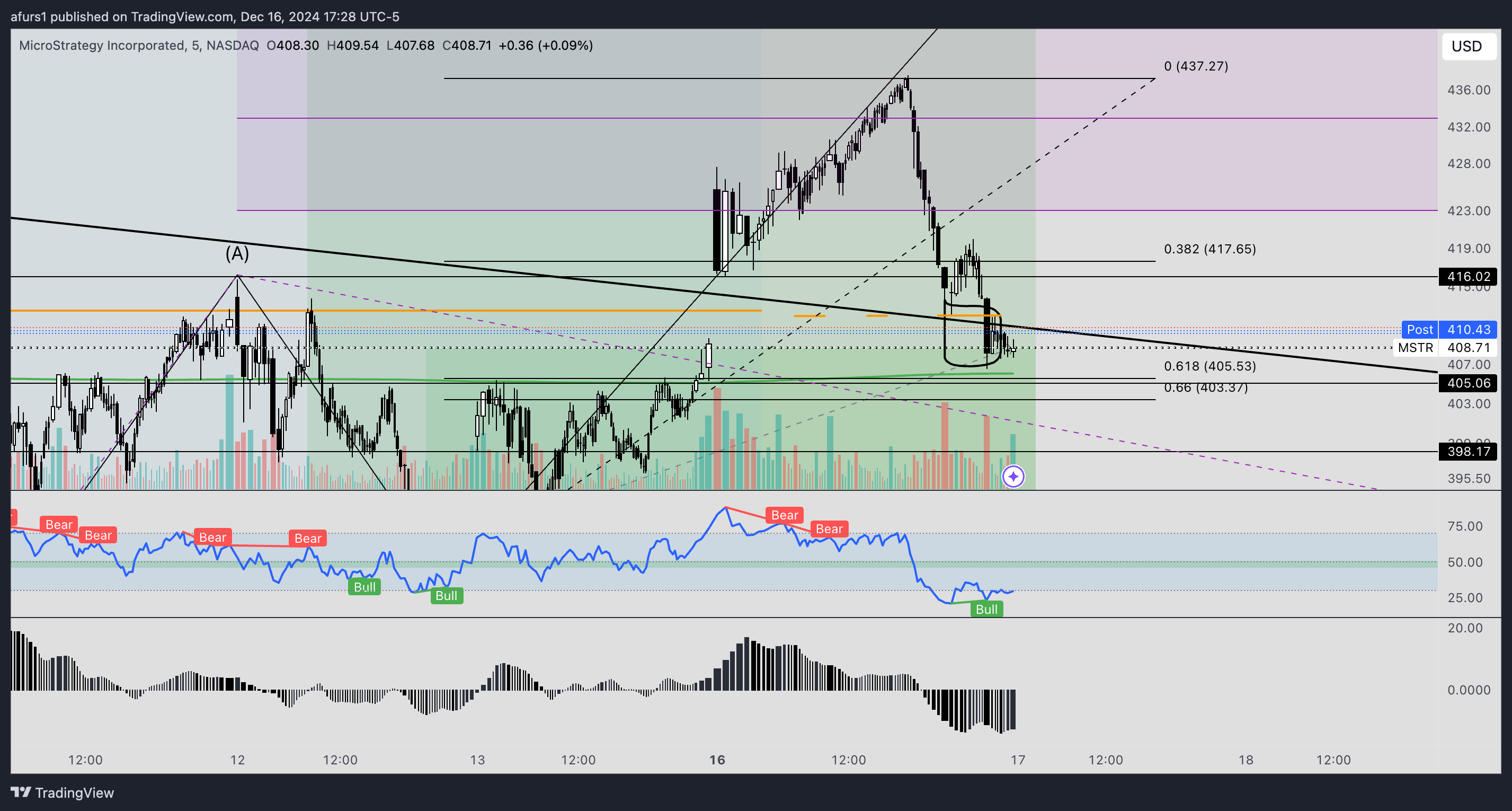
Task: Click the 0.66 (403.37) Fibonacci label
Action: click(1206, 387)
